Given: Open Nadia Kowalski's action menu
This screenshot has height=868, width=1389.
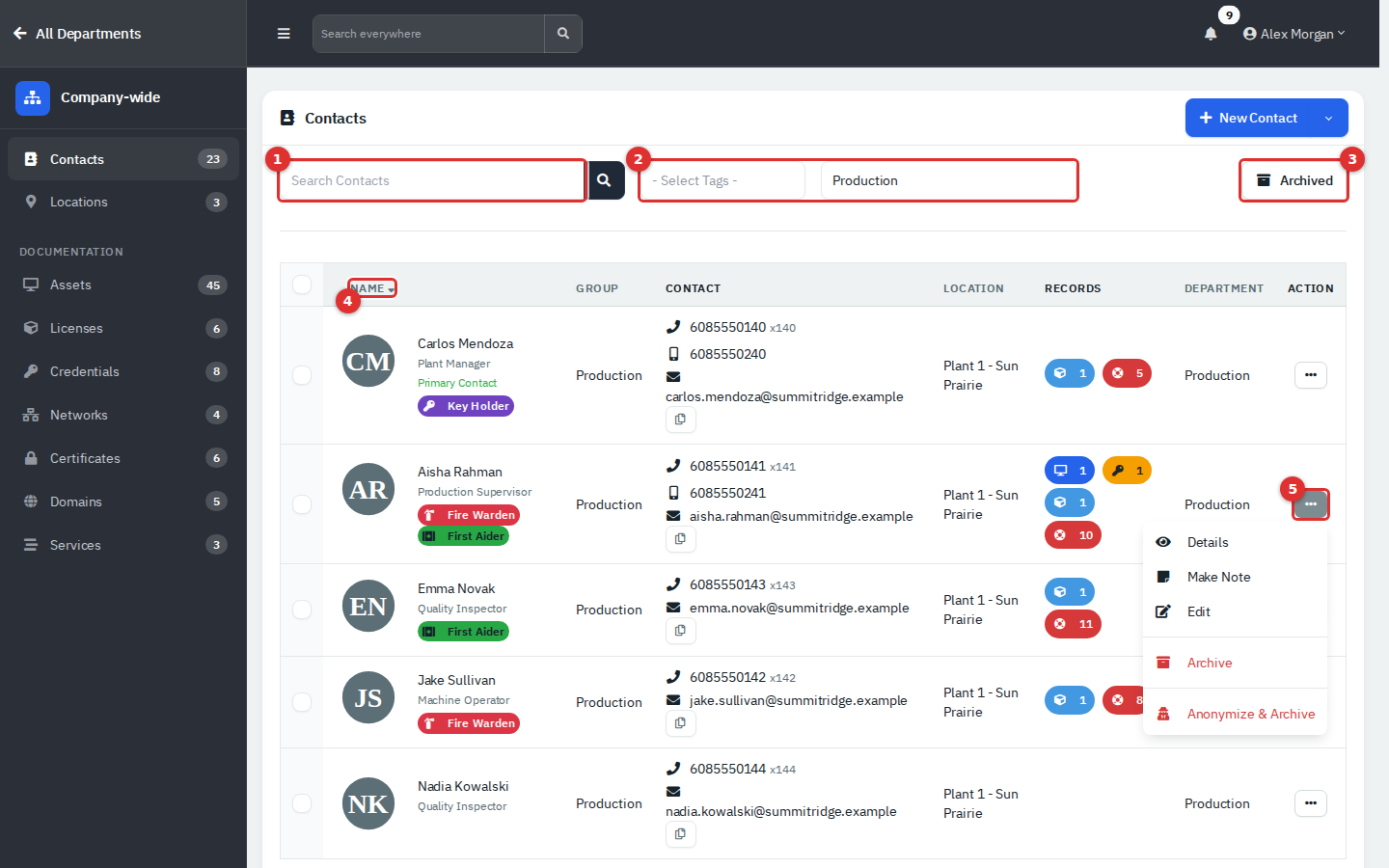Looking at the screenshot, I should (x=1311, y=803).
